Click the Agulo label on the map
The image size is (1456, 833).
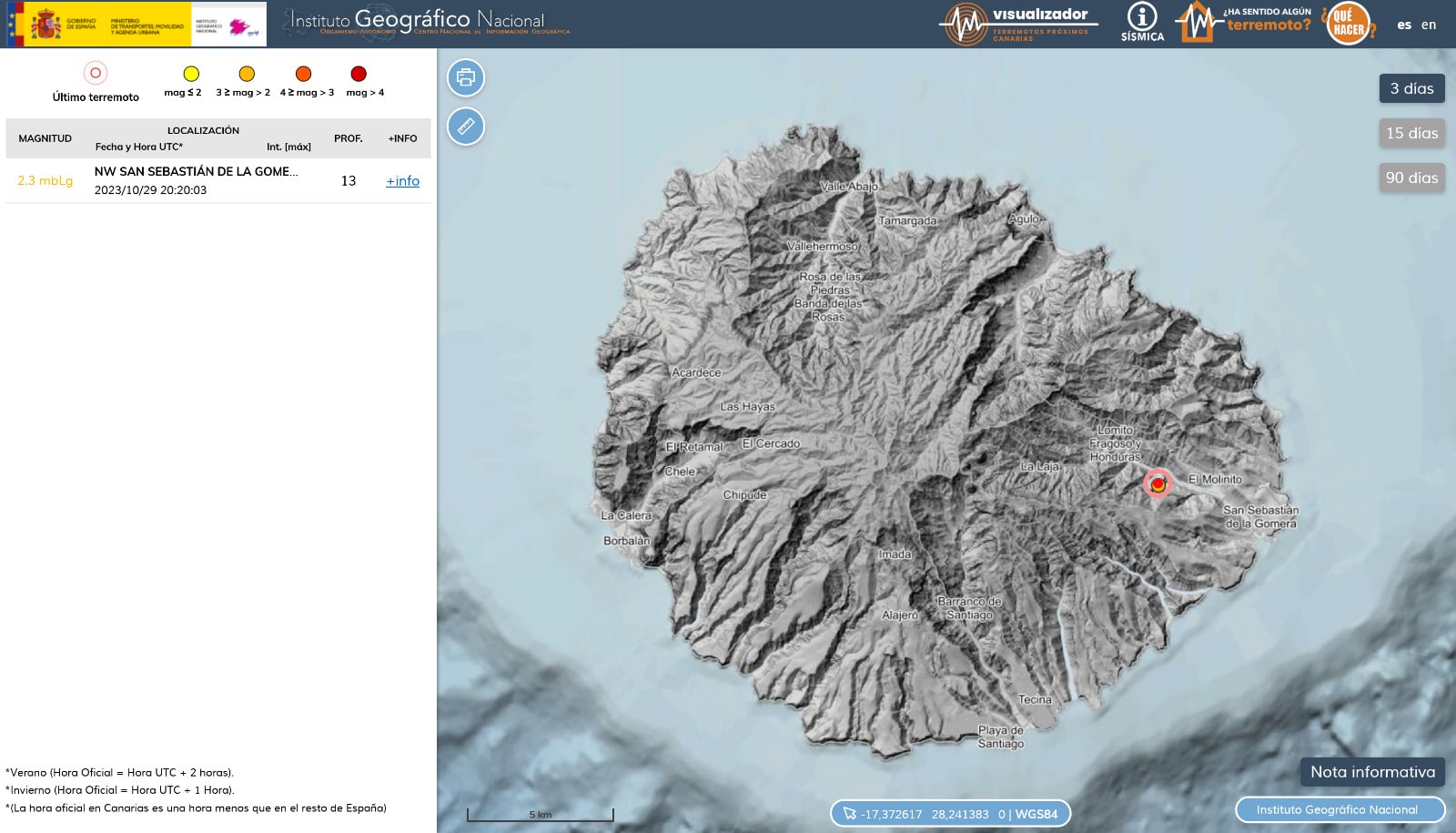(1024, 218)
